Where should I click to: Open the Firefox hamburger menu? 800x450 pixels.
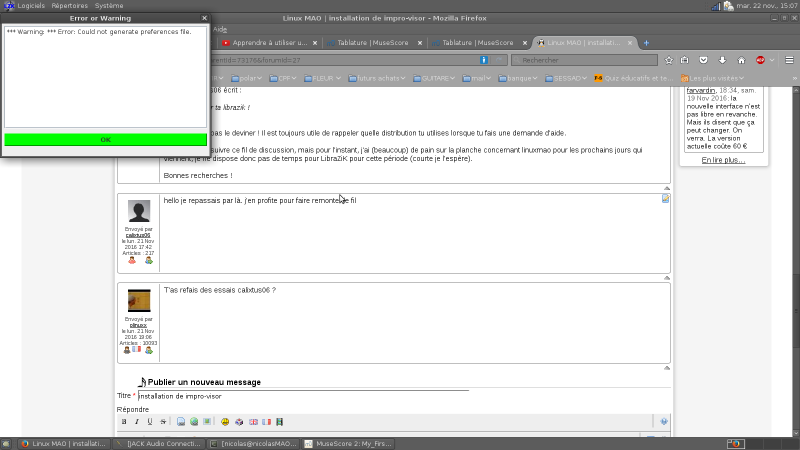(789, 60)
